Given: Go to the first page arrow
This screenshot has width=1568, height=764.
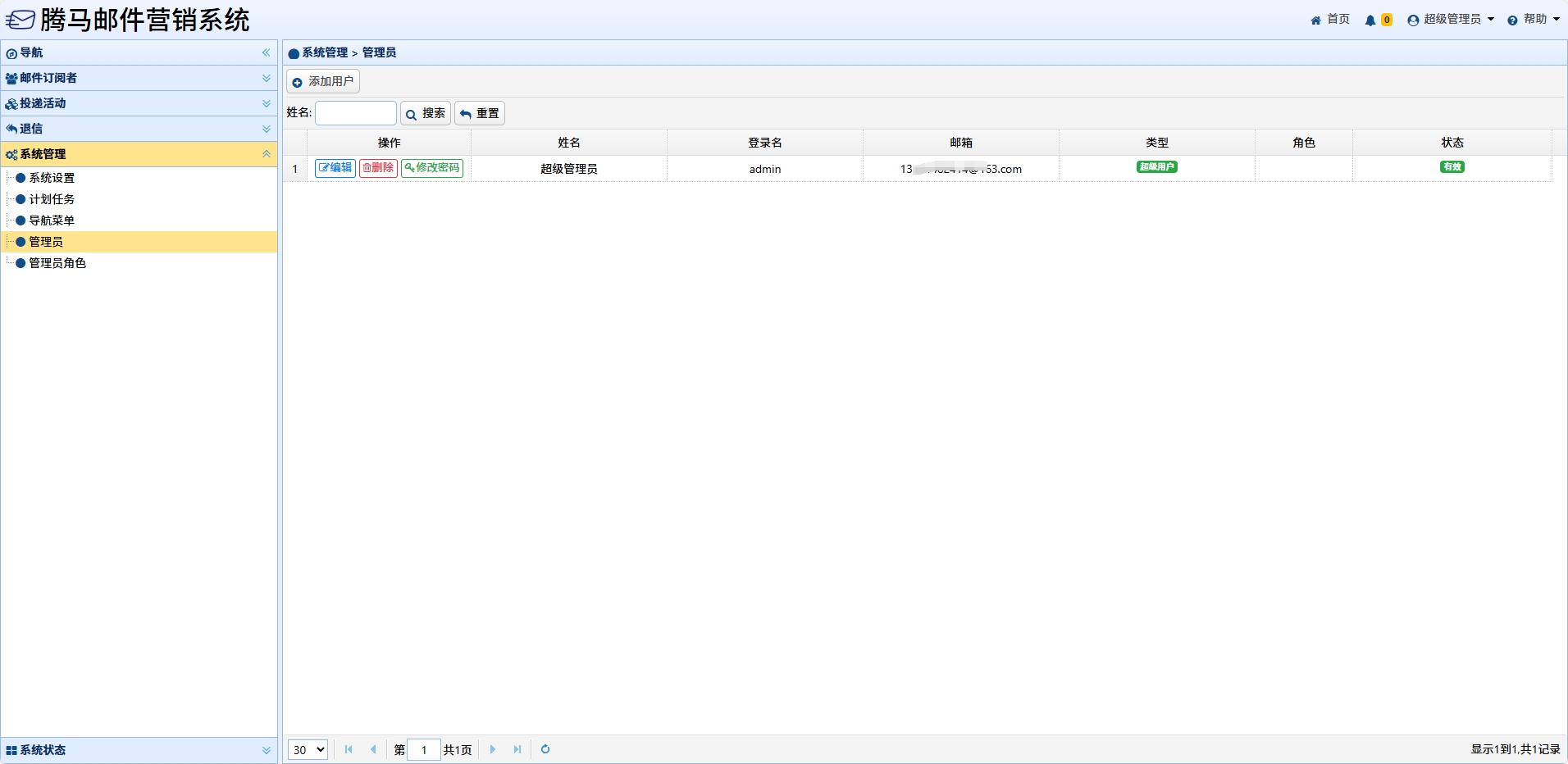Looking at the screenshot, I should tap(349, 749).
